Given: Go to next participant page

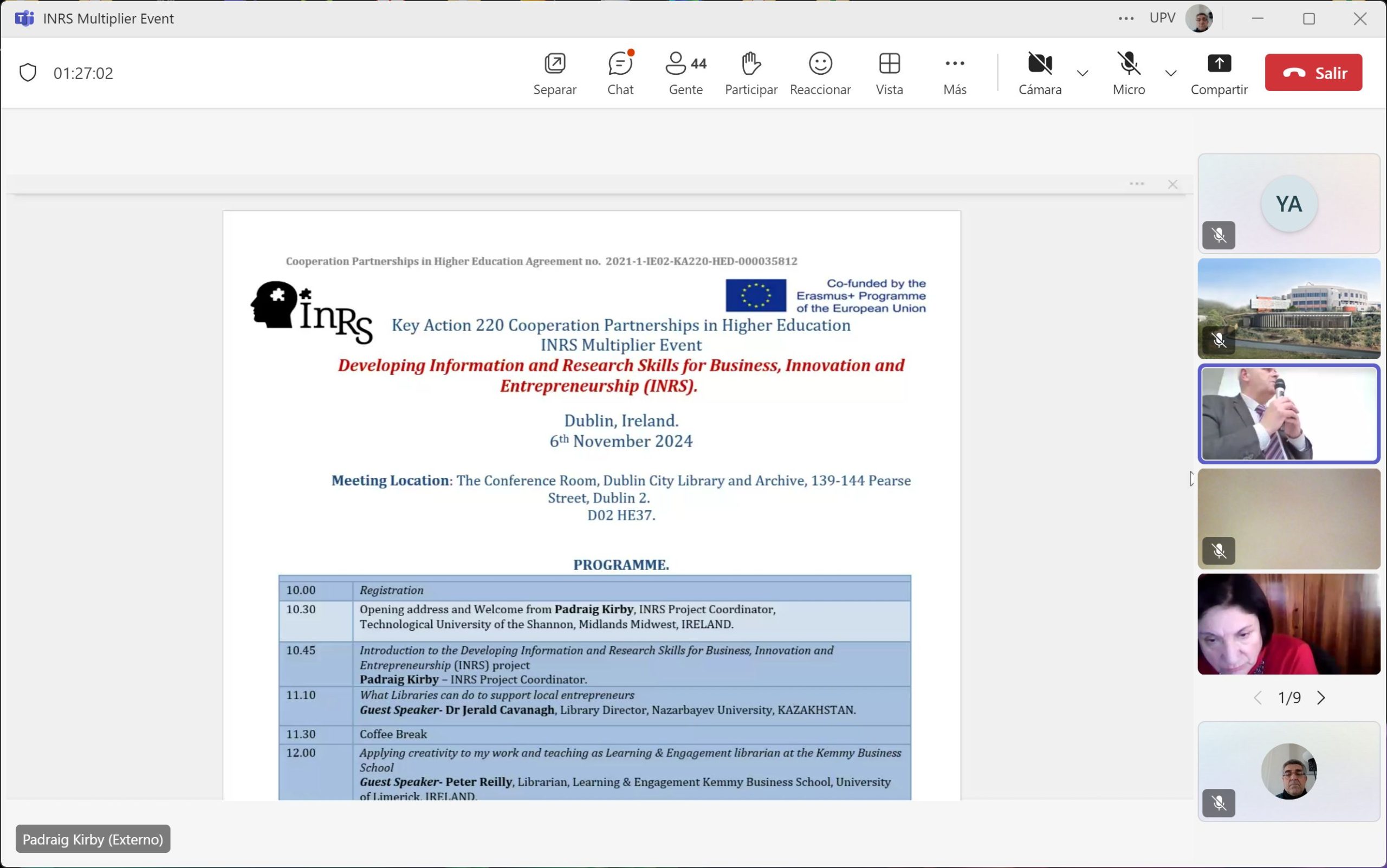Looking at the screenshot, I should tap(1321, 697).
